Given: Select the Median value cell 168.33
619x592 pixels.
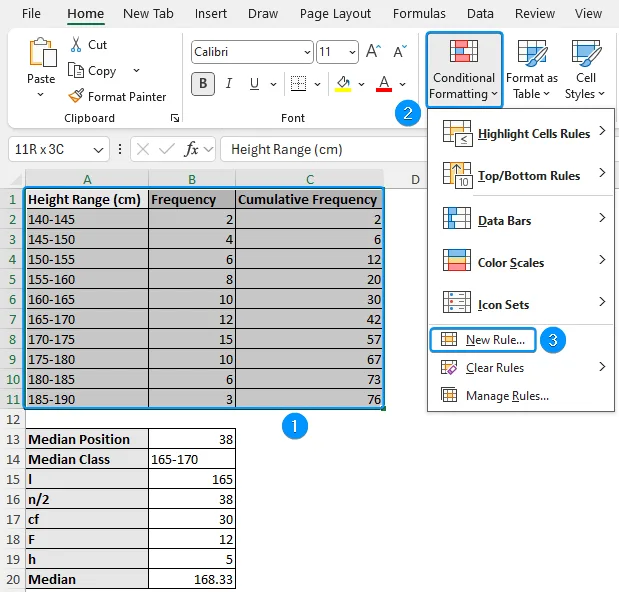Looking at the screenshot, I should point(192,579).
